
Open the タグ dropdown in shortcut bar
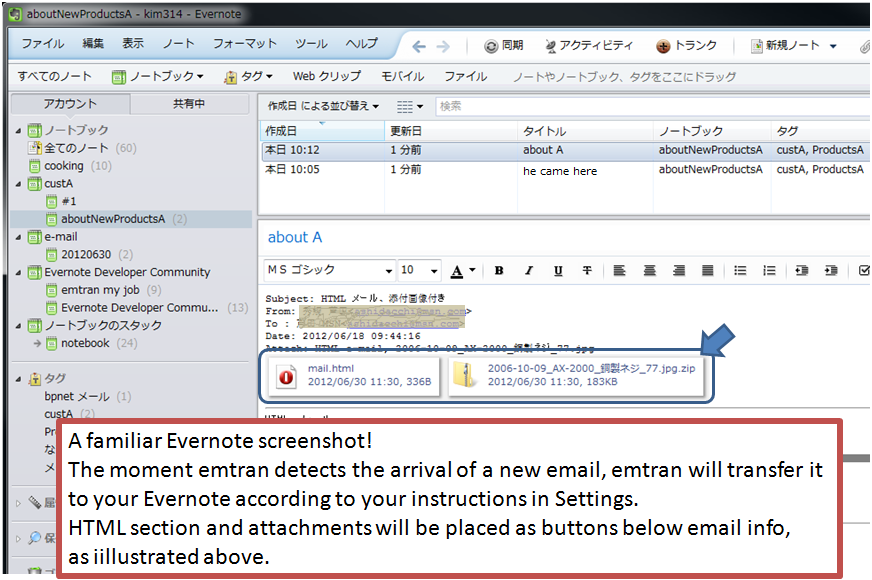(x=248, y=77)
